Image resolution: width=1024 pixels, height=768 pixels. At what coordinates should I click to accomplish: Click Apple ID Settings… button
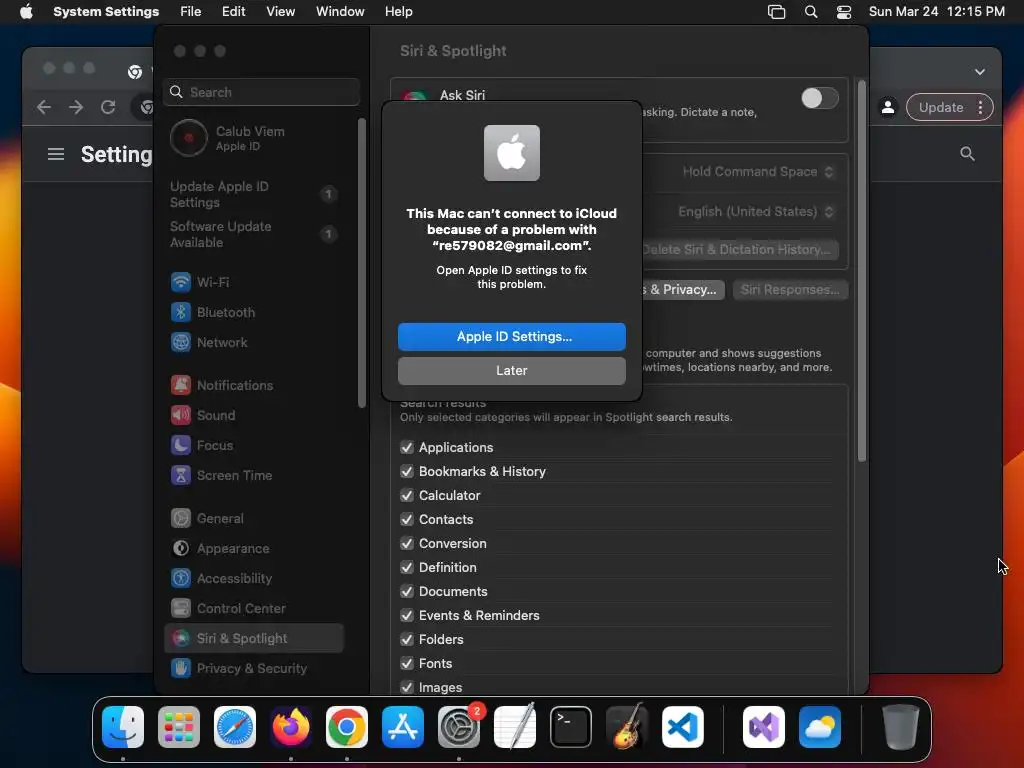tap(511, 336)
